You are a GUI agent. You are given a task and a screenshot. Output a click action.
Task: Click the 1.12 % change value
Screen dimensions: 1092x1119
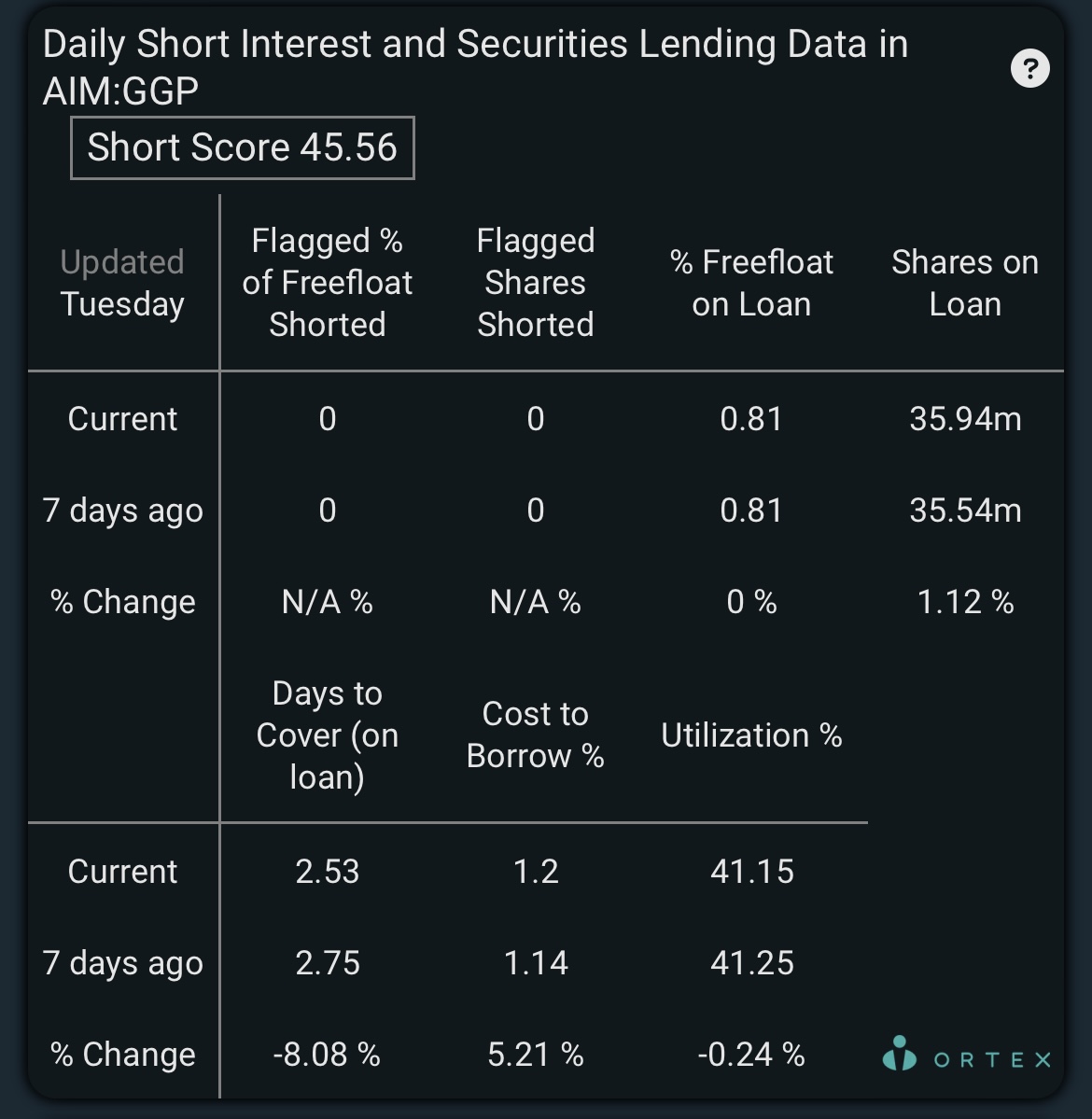(x=965, y=602)
